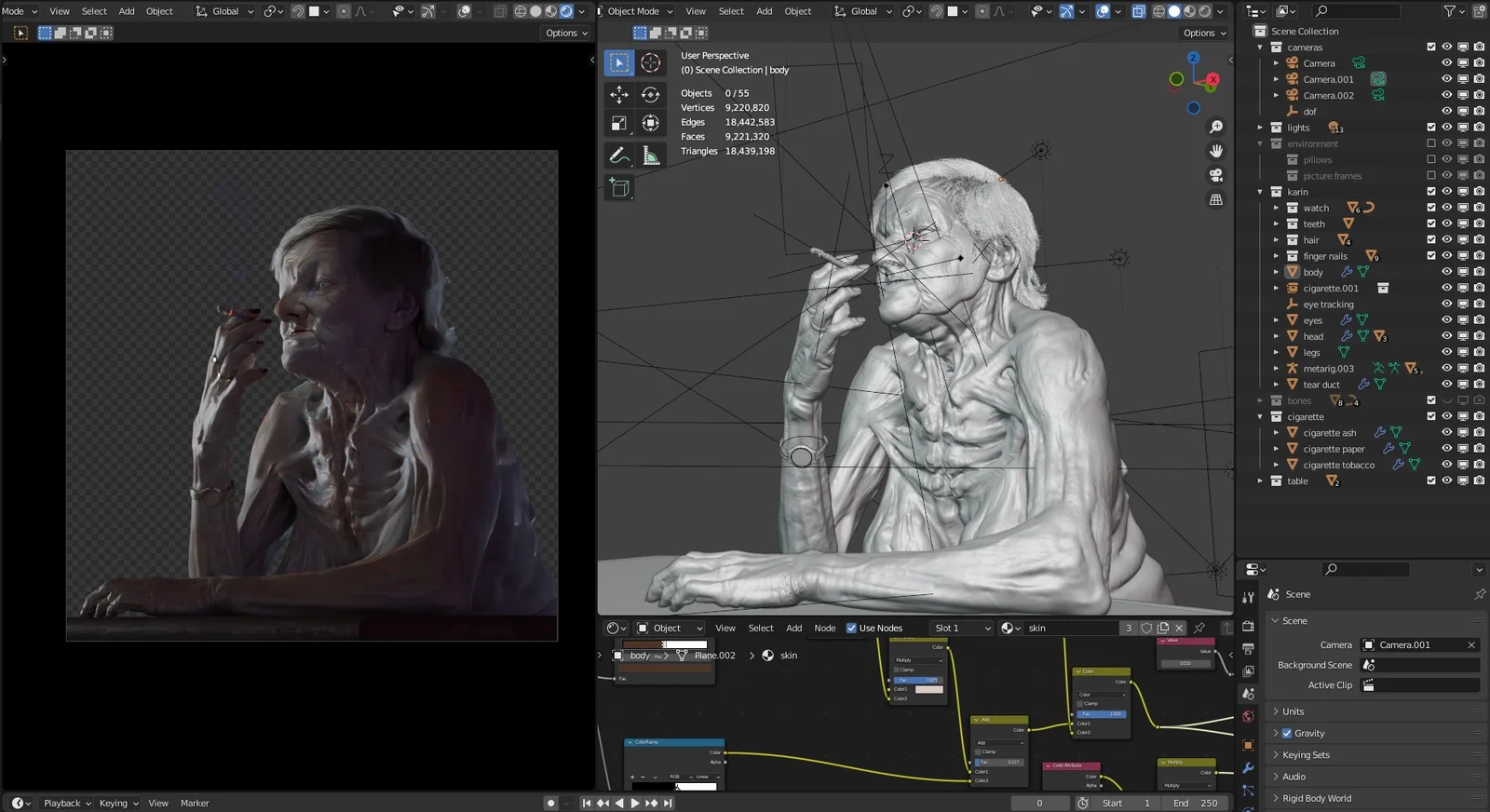This screenshot has width=1490, height=812.
Task: Select the Move tool in viewport toolbar
Action: (x=618, y=94)
